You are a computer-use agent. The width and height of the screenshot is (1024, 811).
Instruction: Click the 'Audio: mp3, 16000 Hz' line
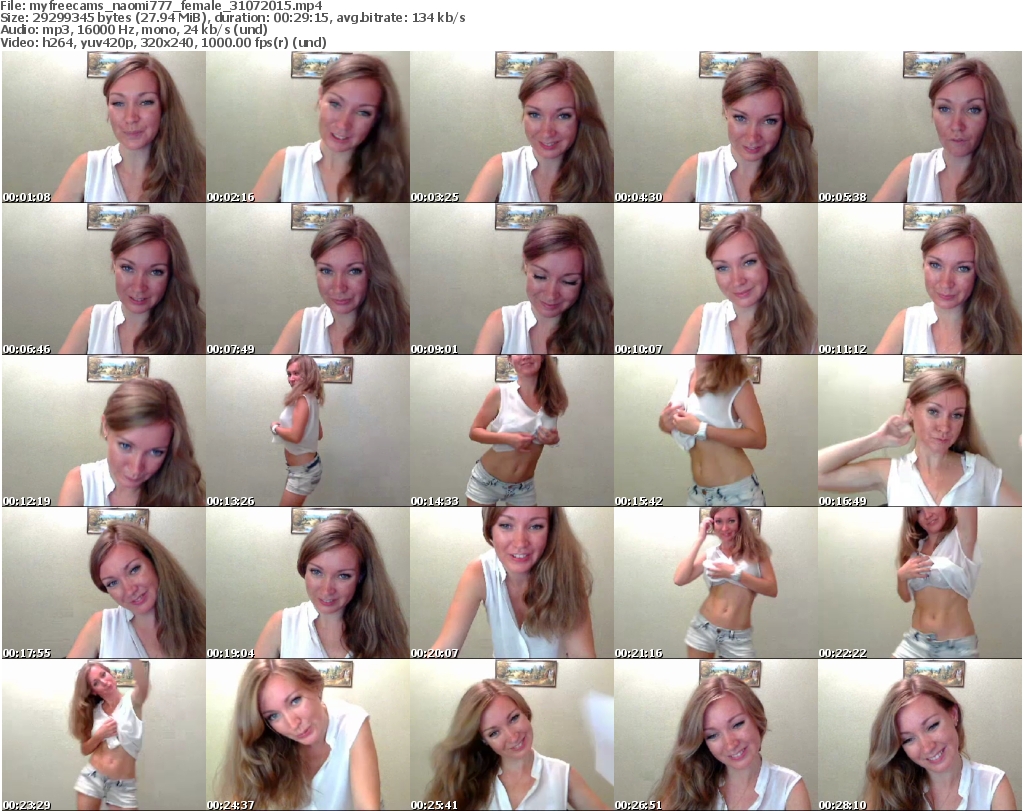pos(134,30)
